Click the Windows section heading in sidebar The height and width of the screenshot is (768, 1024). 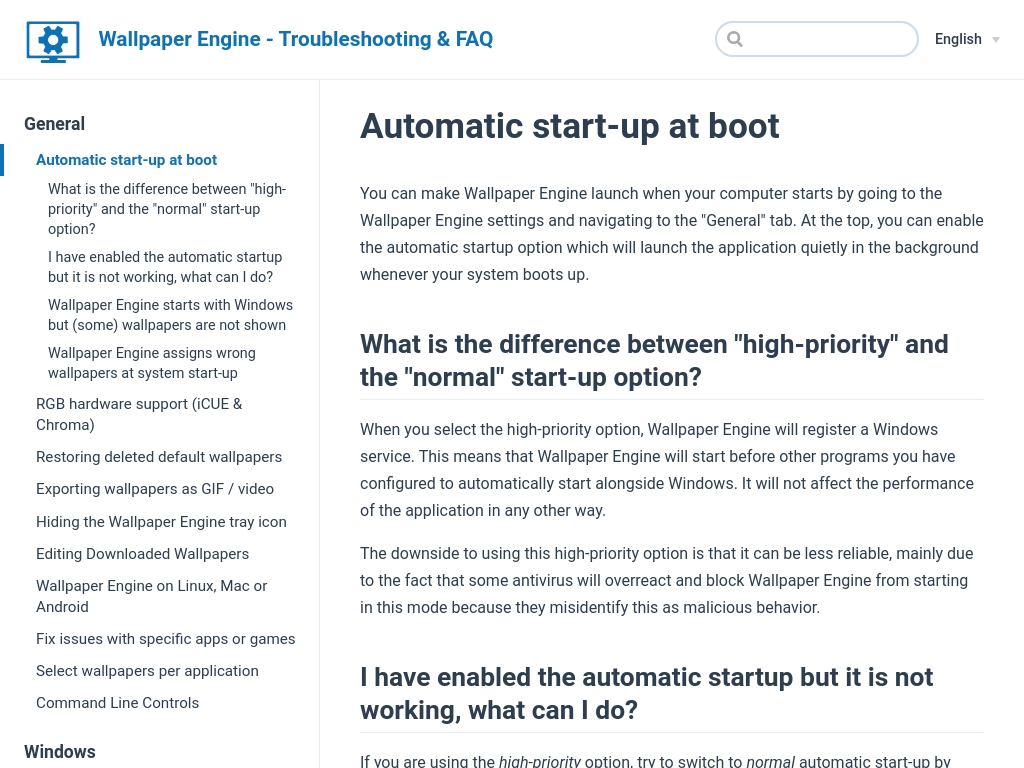pyautogui.click(x=59, y=752)
